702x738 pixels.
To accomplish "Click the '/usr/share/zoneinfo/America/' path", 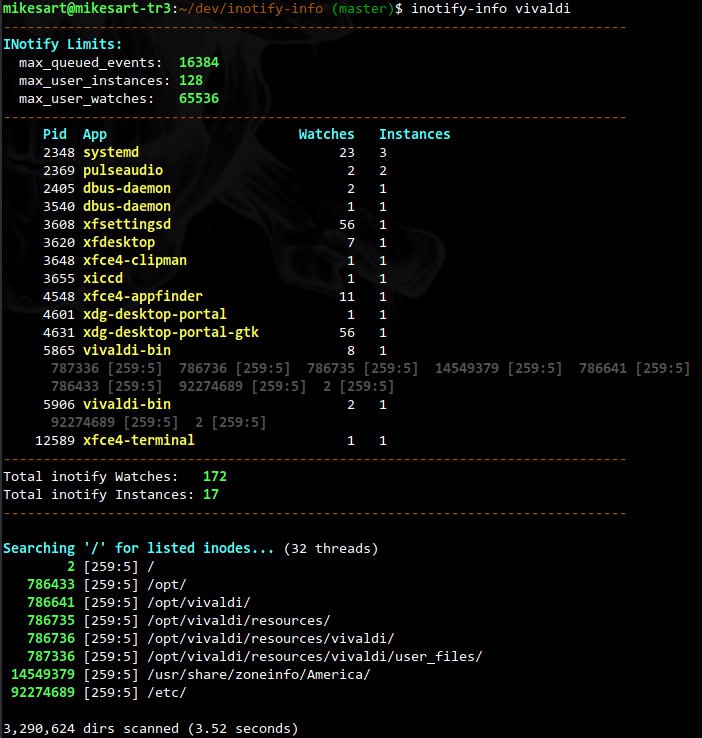I will click(259, 674).
